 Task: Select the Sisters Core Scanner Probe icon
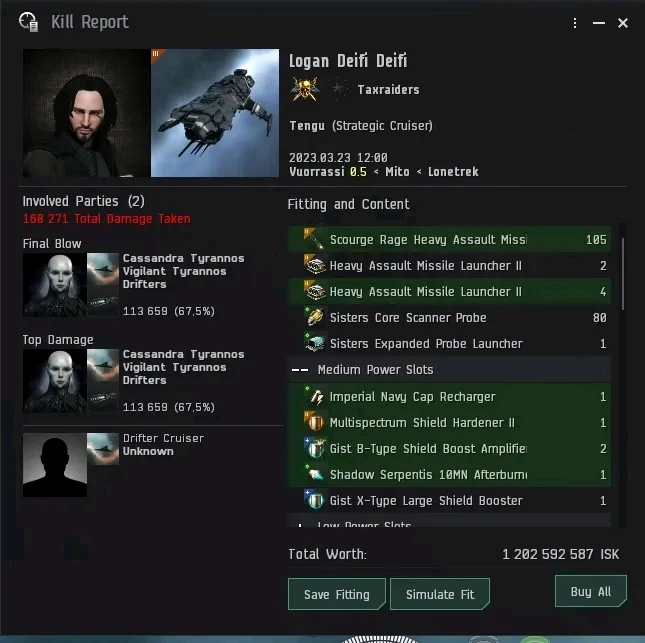[x=315, y=318]
